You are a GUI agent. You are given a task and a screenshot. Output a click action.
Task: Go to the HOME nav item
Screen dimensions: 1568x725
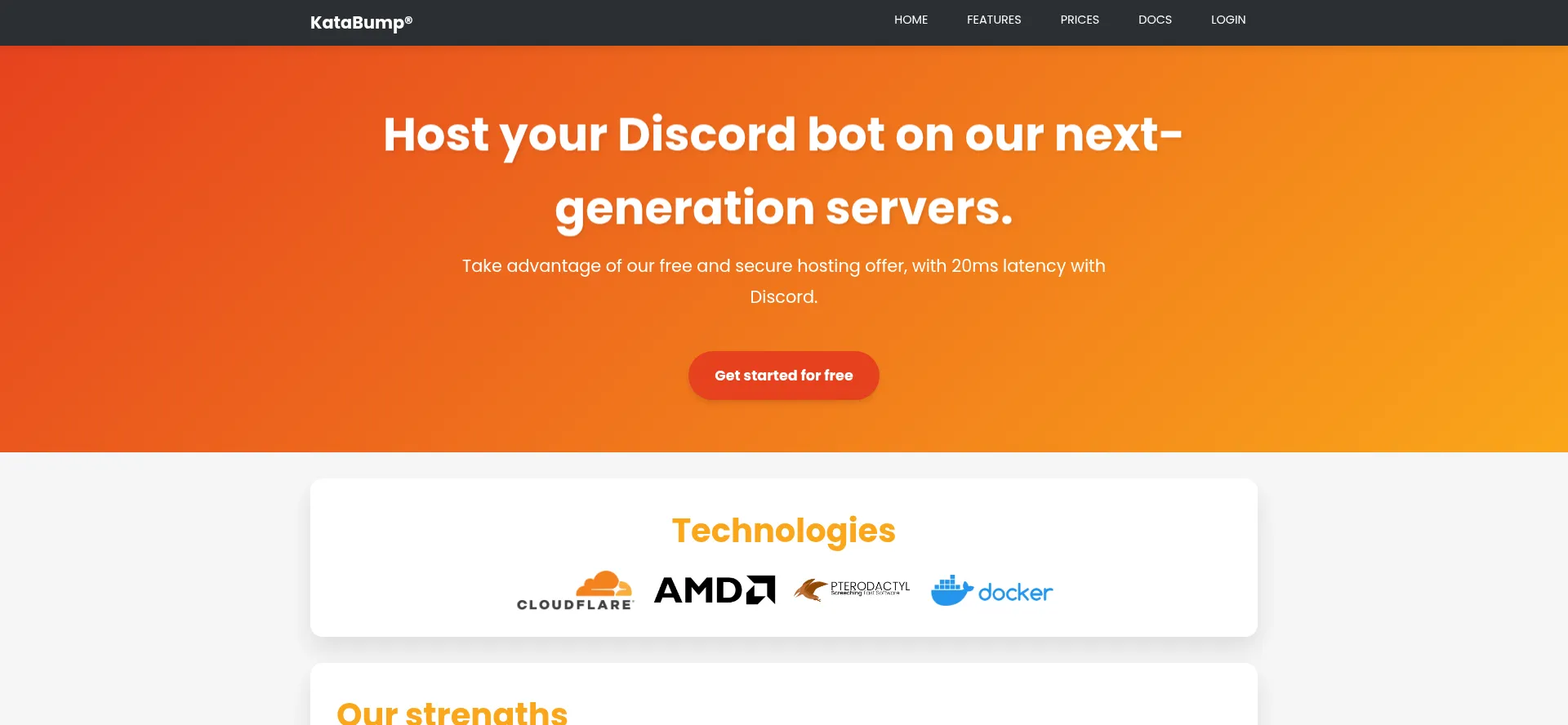tap(911, 20)
